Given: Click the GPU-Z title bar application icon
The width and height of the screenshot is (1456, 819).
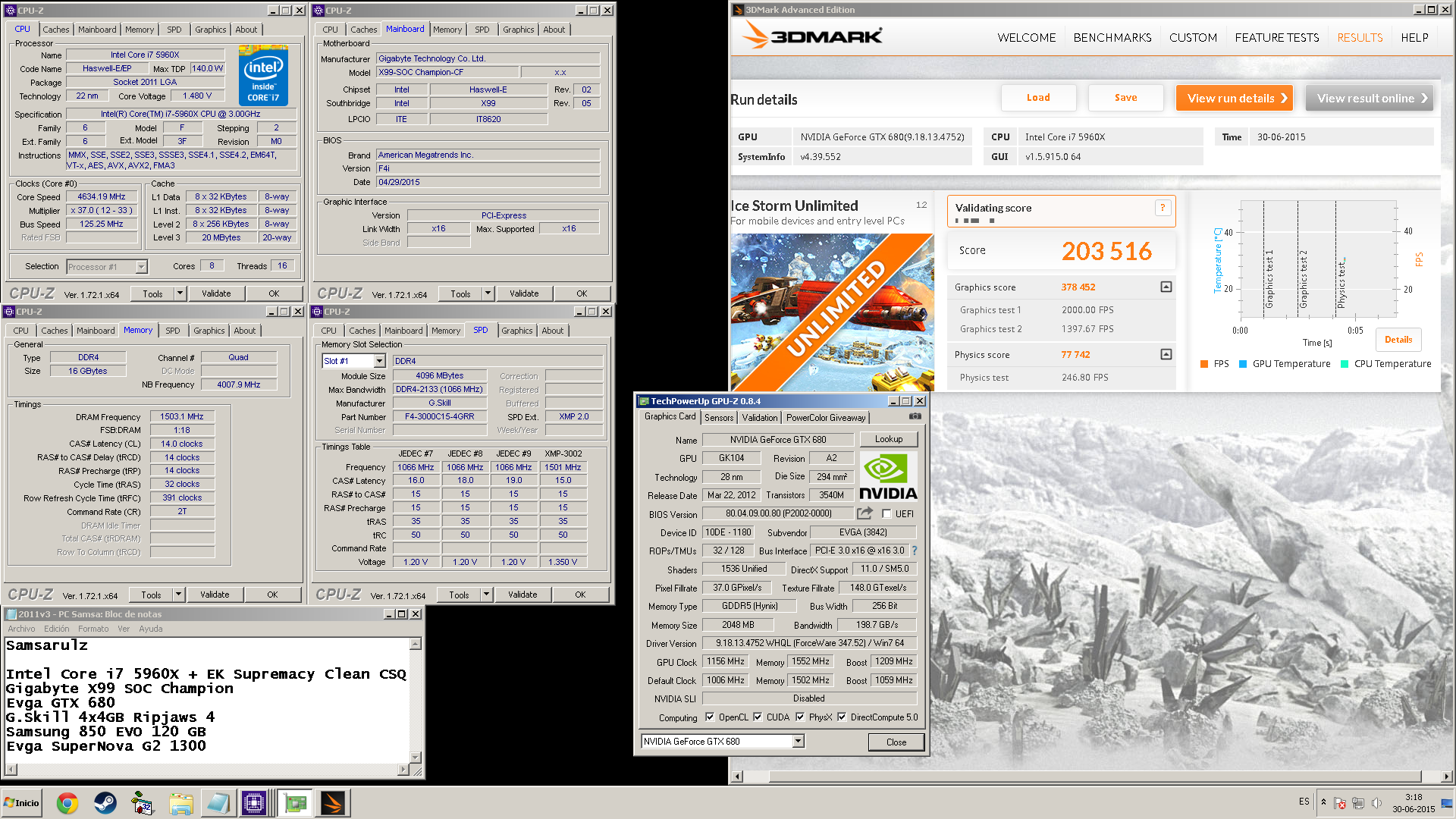Looking at the screenshot, I should 643,401.
